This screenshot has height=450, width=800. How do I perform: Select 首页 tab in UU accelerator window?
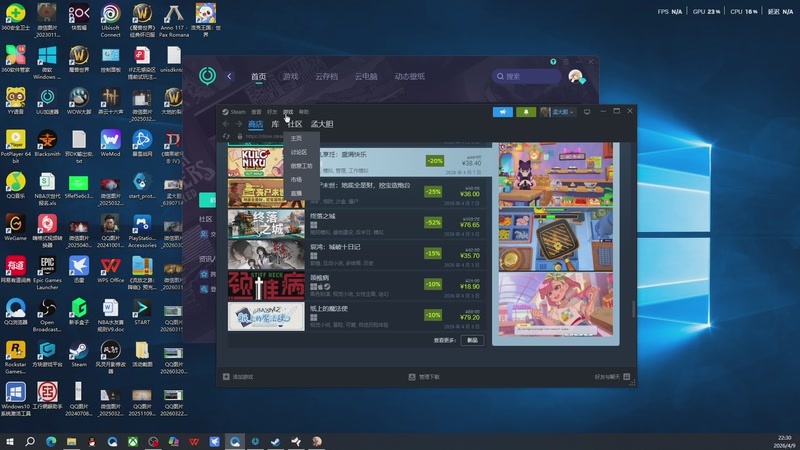click(258, 77)
